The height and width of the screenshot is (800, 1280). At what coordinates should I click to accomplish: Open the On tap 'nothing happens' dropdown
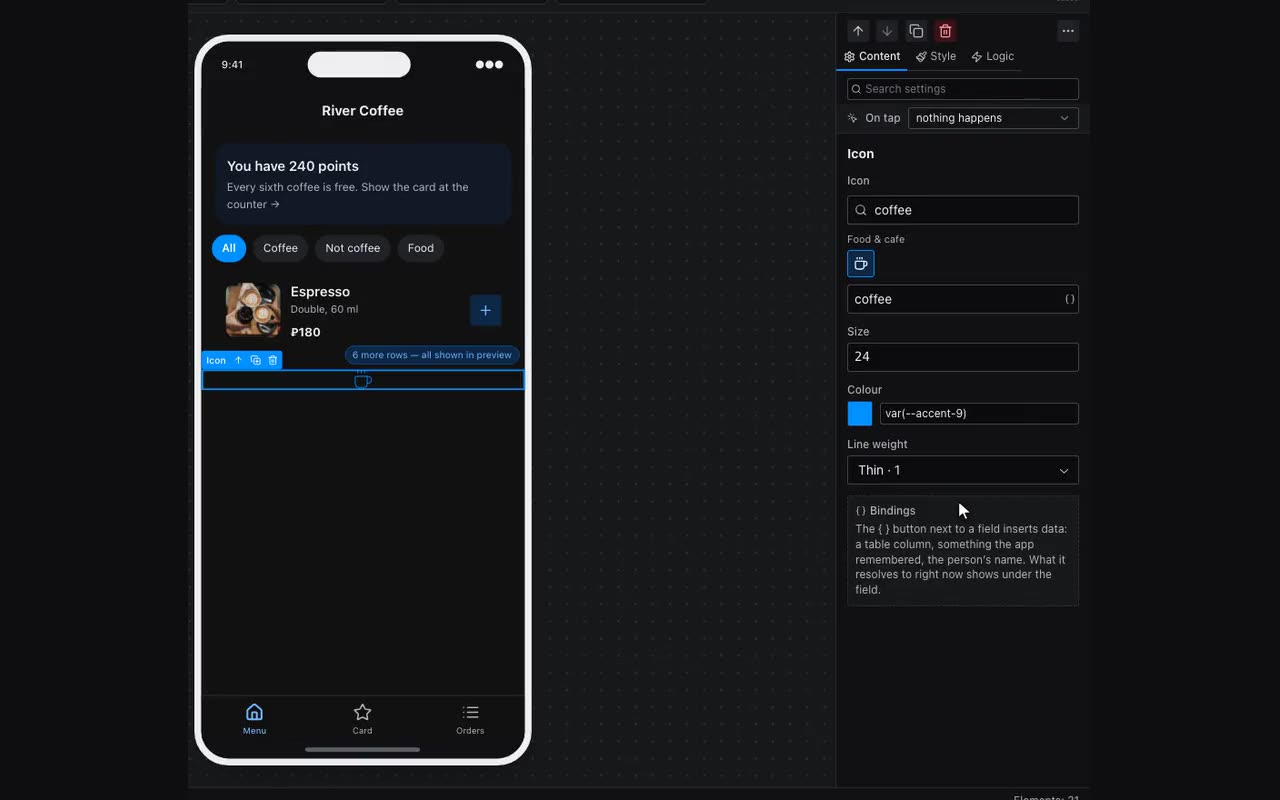(x=993, y=118)
